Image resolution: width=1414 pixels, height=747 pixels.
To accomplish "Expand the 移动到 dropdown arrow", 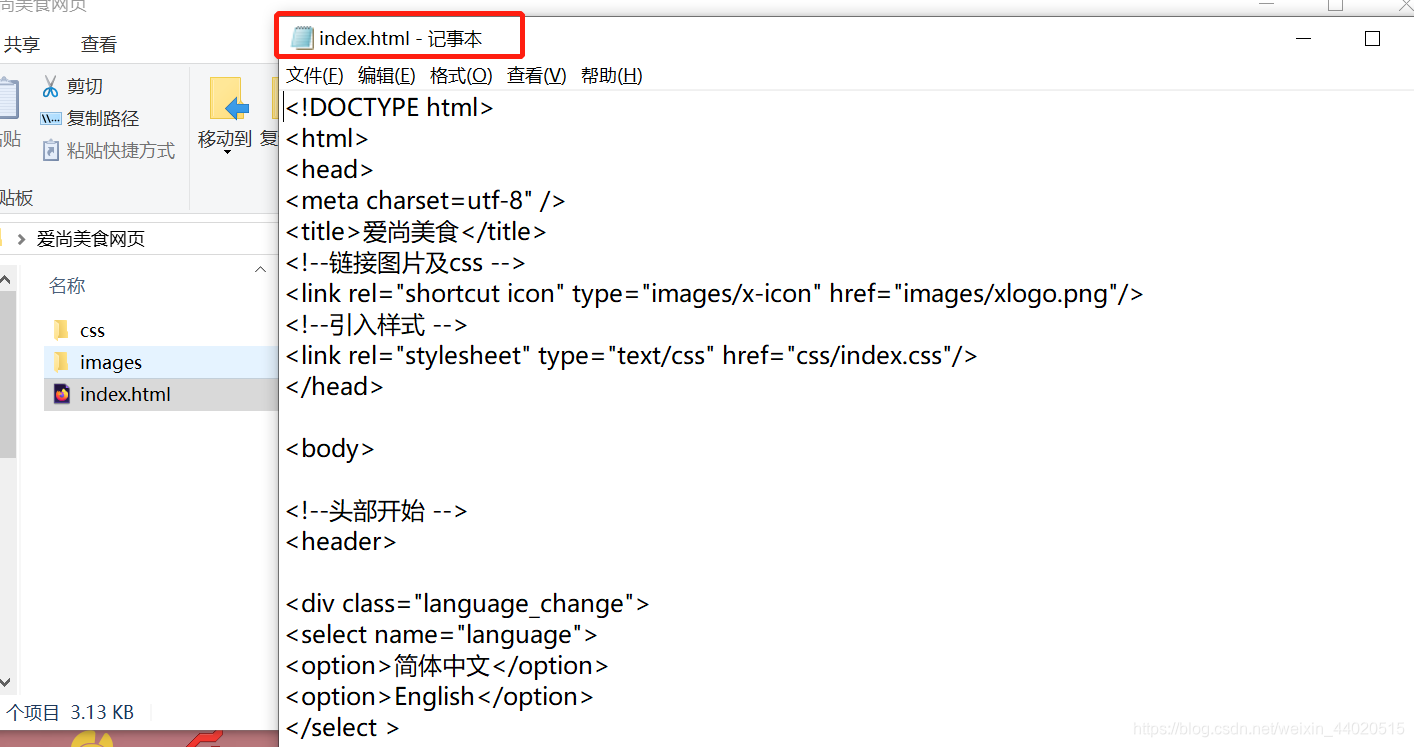I will coord(226,153).
